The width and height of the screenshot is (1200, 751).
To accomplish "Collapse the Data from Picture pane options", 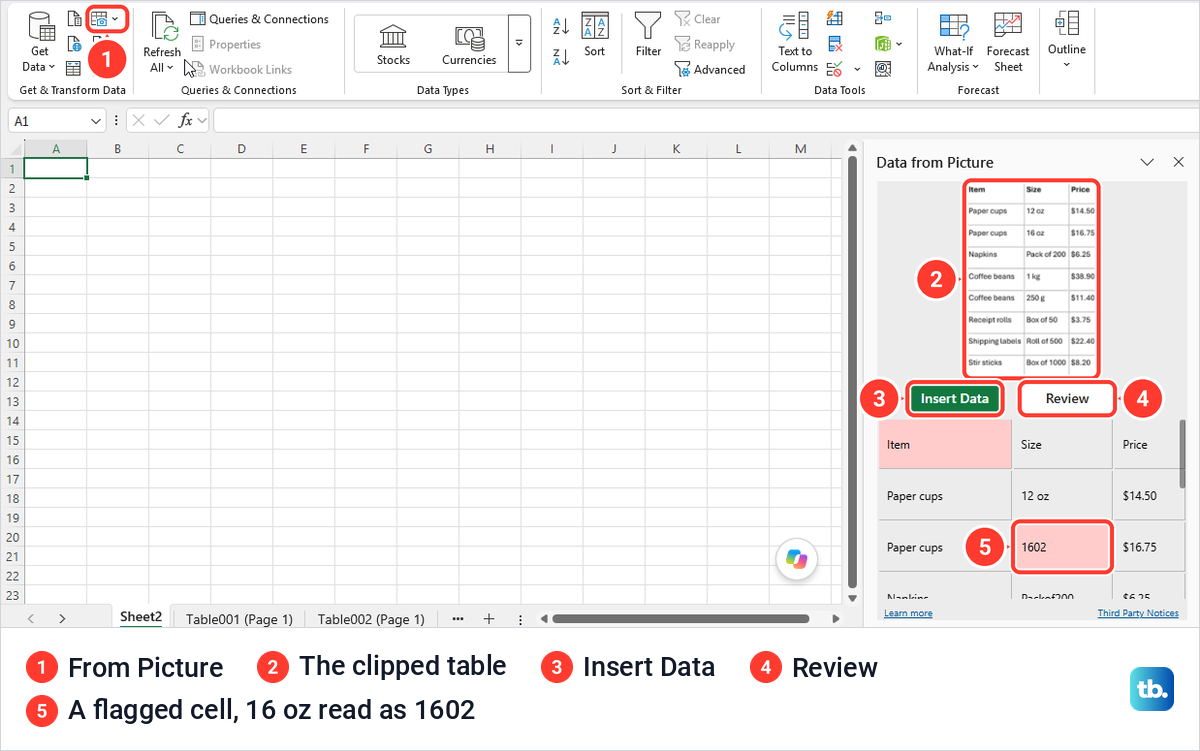I will click(1147, 162).
